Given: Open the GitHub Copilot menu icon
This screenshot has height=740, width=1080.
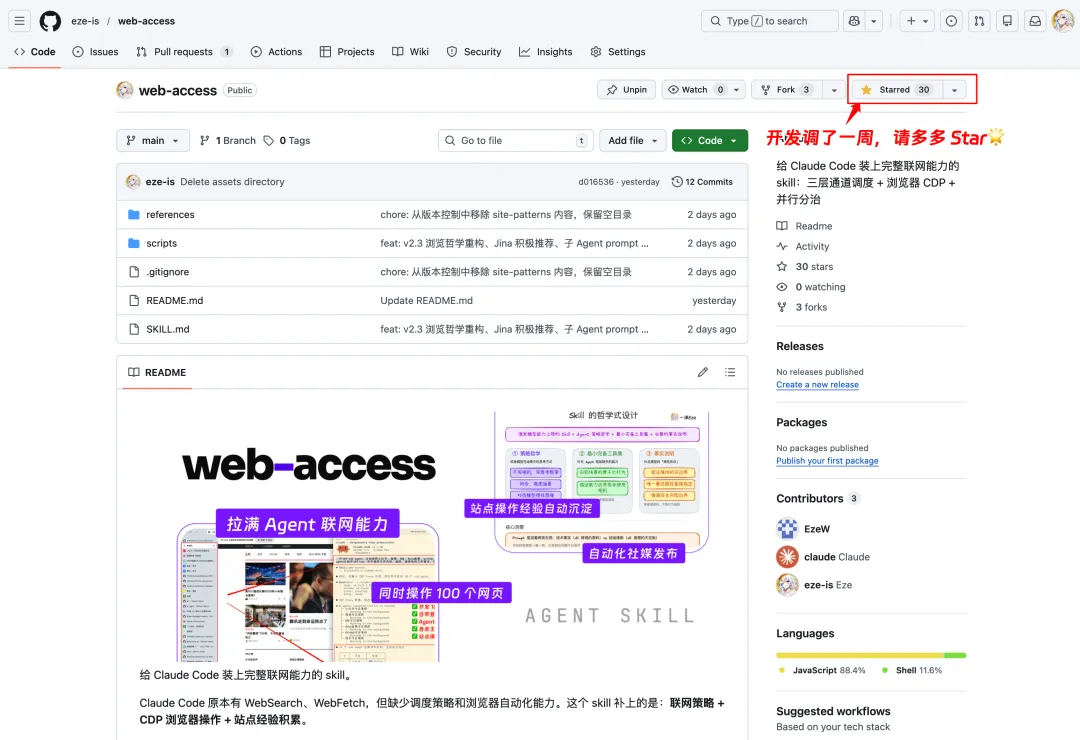Looking at the screenshot, I should click(856, 21).
